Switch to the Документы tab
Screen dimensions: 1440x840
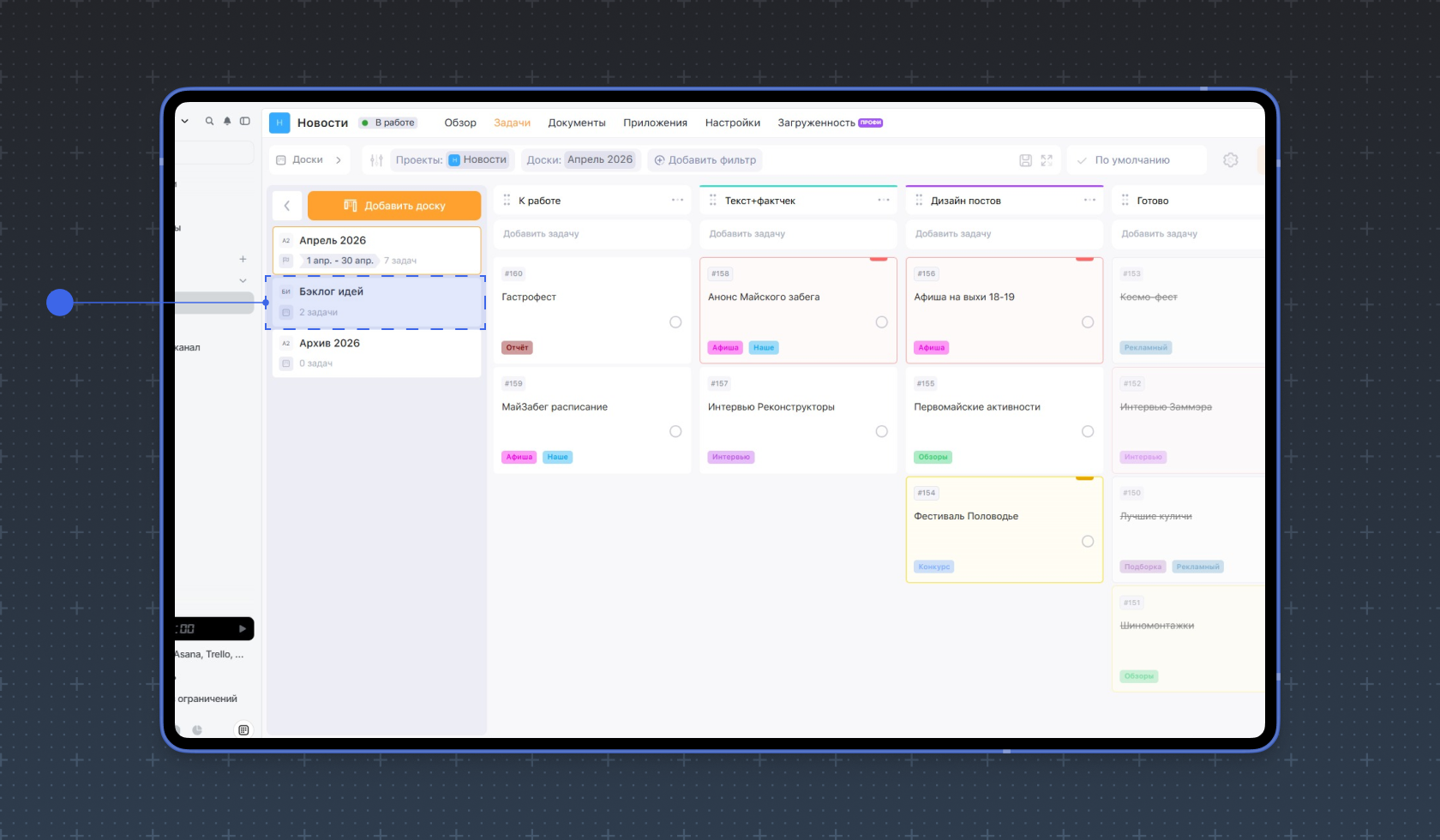click(x=577, y=123)
